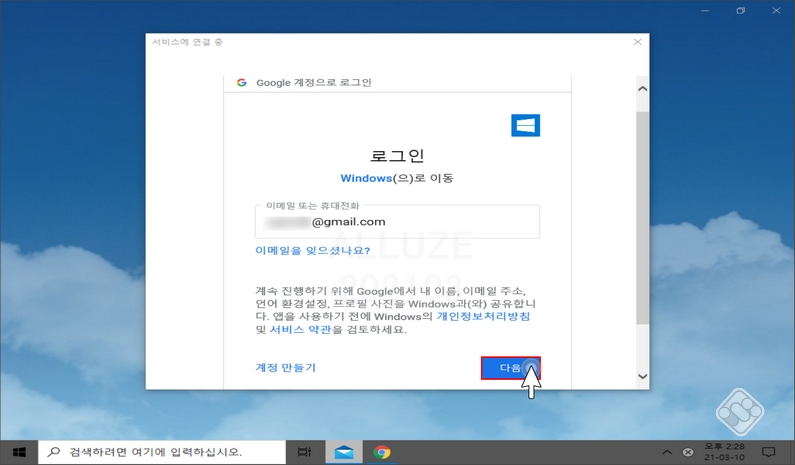This screenshot has width=795, height=465.
Task: Click the blue 다음 (Next) button
Action: [x=511, y=368]
